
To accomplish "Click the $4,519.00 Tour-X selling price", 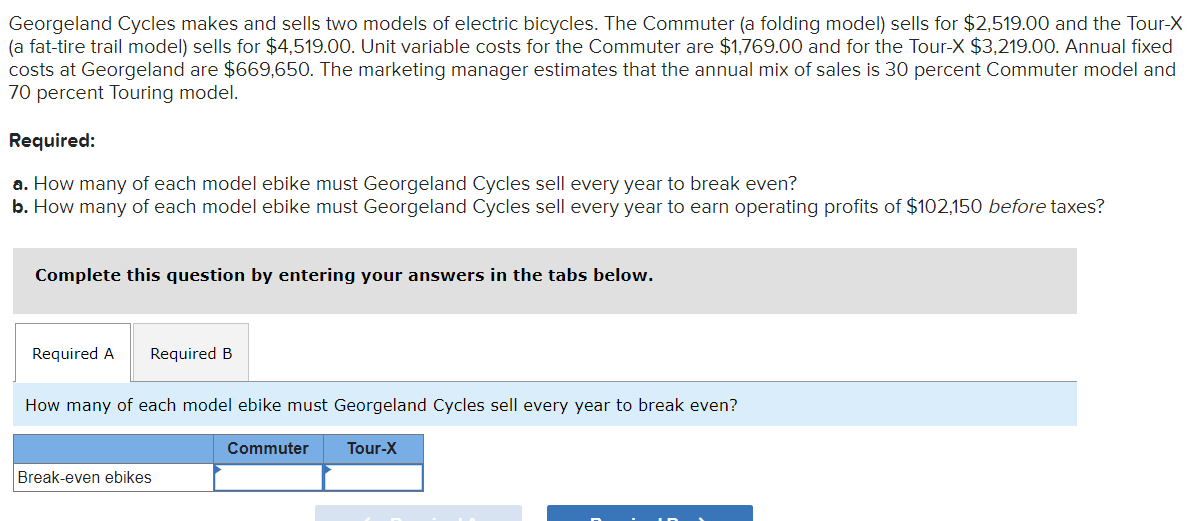I will pos(313,46).
